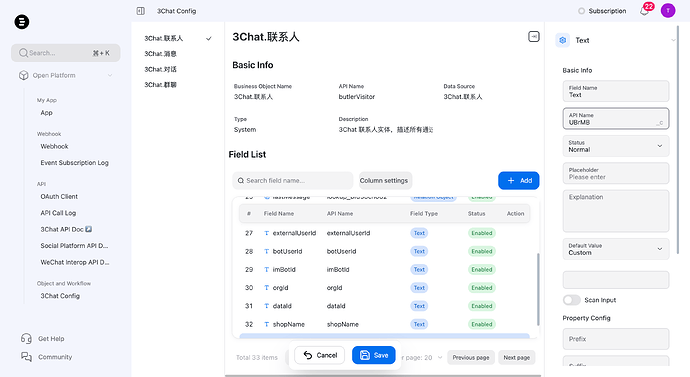The height and width of the screenshot is (377, 690).
Task: Click the text type icon for orgId
Action: [266, 288]
